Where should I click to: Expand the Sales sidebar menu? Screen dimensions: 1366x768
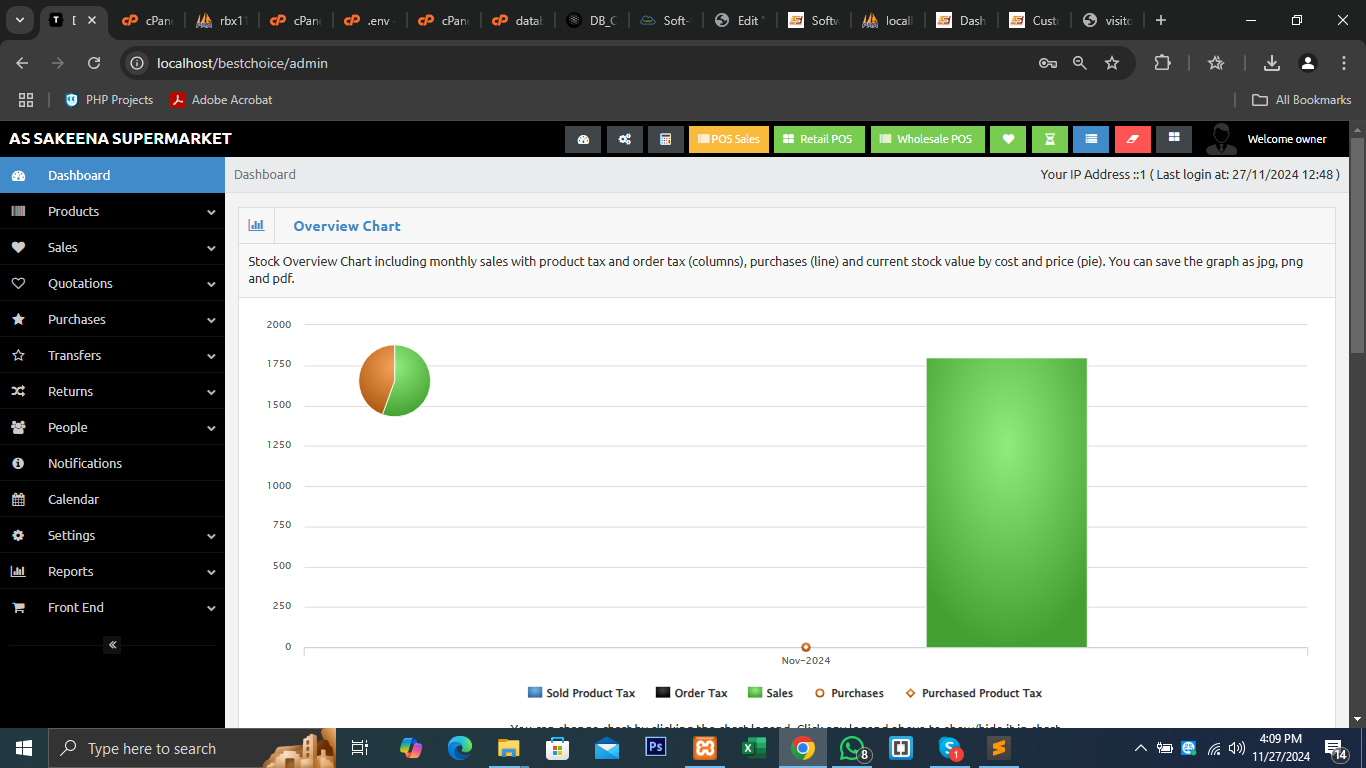click(112, 247)
